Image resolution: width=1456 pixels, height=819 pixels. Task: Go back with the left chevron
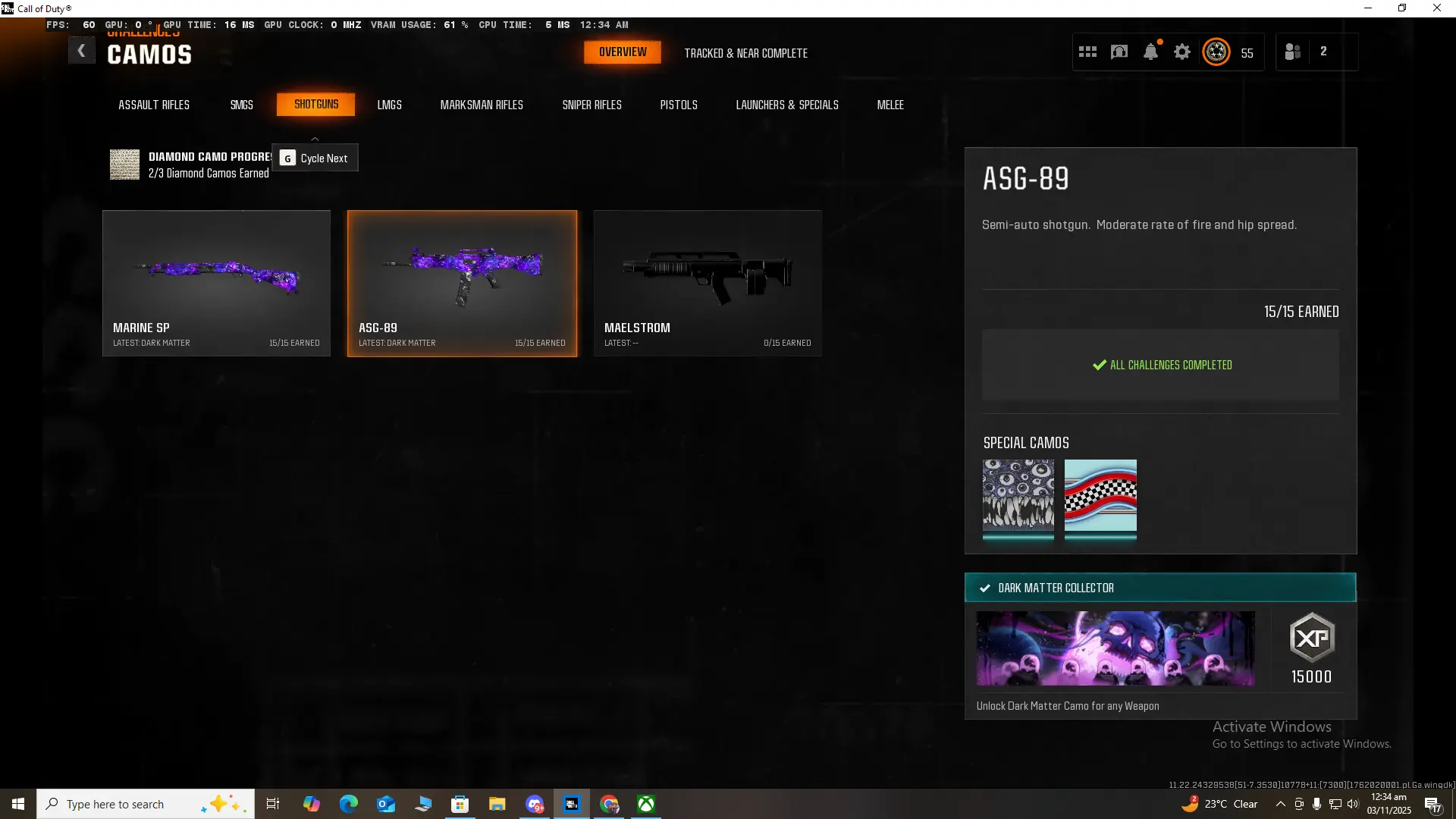coord(81,51)
